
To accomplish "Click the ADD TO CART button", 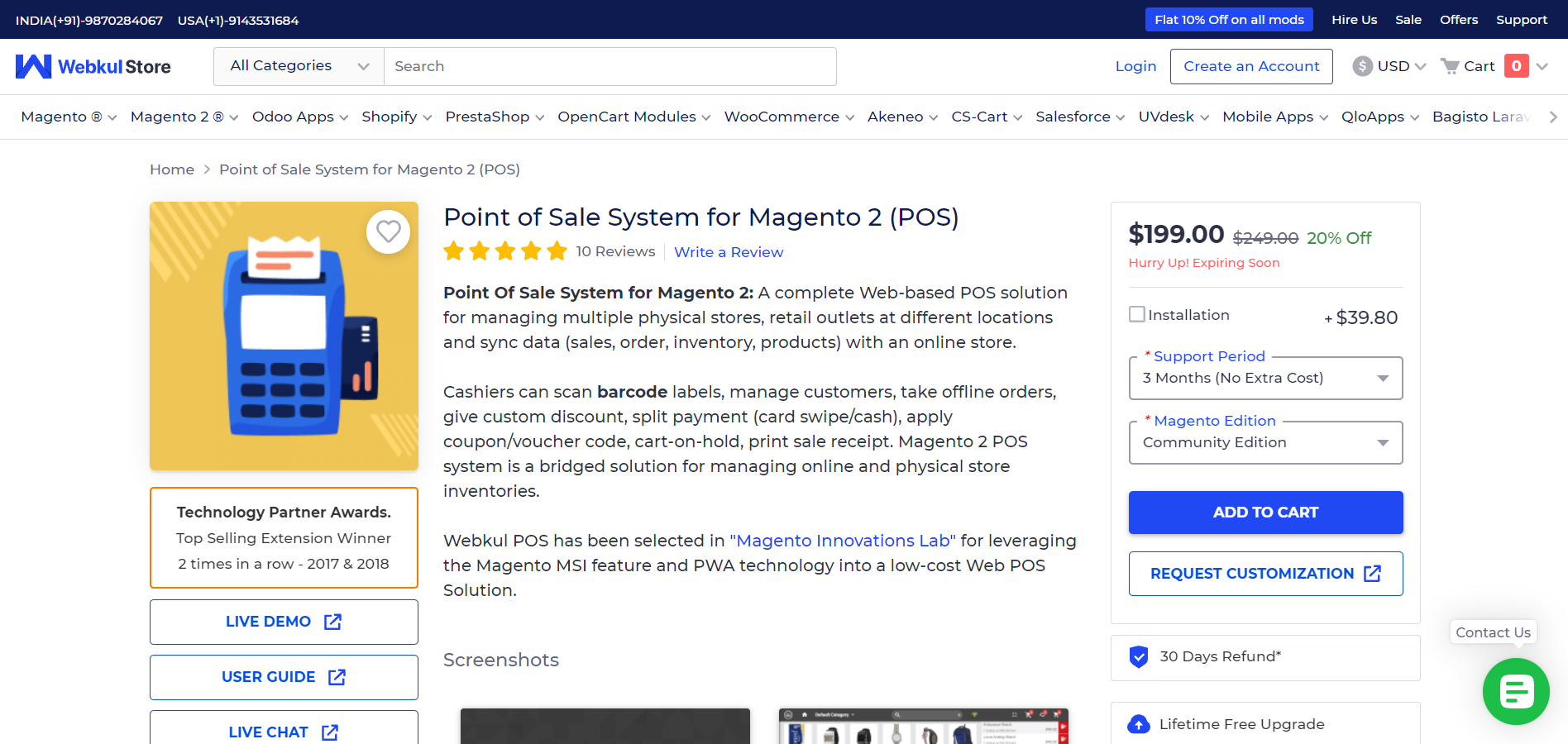I will pyautogui.click(x=1265, y=513).
